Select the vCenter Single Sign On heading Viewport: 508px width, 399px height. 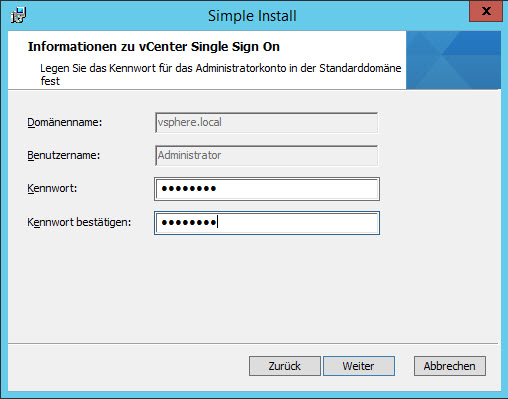click(x=154, y=47)
